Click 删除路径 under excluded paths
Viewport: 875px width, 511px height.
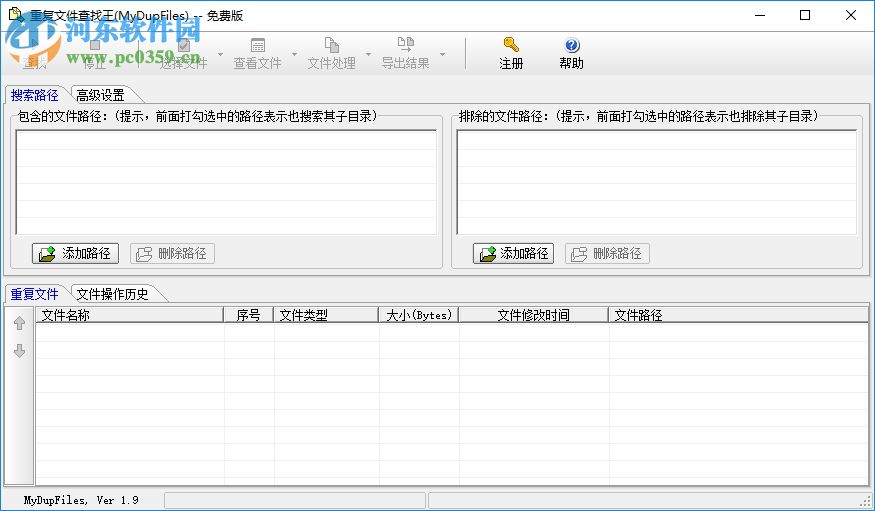(607, 254)
